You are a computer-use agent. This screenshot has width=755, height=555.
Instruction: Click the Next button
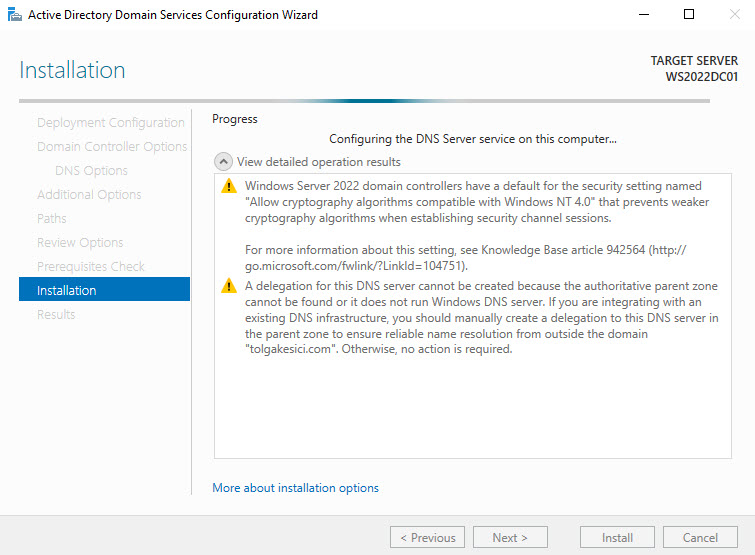pos(510,537)
